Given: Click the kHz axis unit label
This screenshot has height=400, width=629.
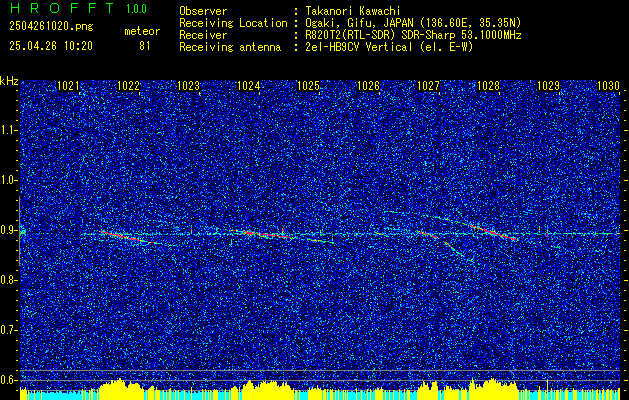Looking at the screenshot, I should click(x=9, y=81).
